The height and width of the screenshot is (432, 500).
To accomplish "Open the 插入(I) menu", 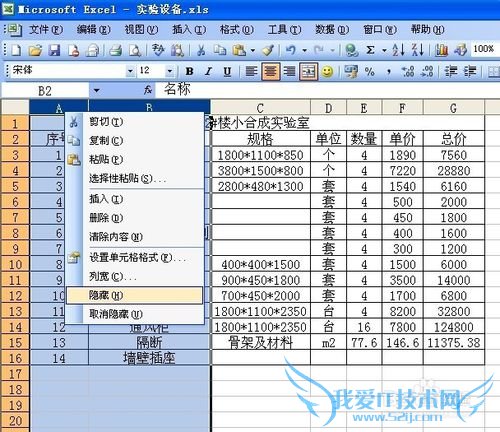I will (x=189, y=30).
